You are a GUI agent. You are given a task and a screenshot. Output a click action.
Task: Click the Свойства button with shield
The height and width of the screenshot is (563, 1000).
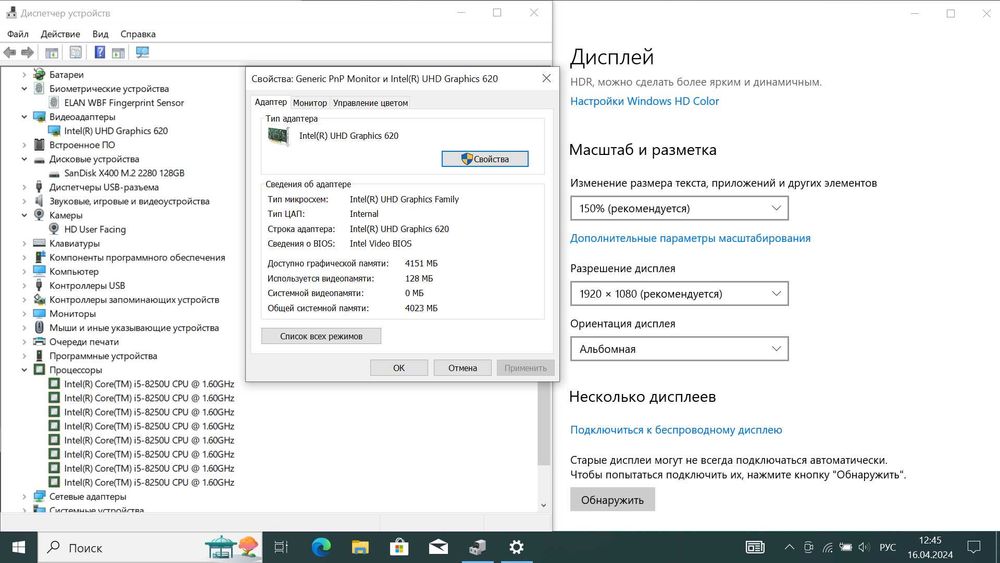[x=485, y=159]
